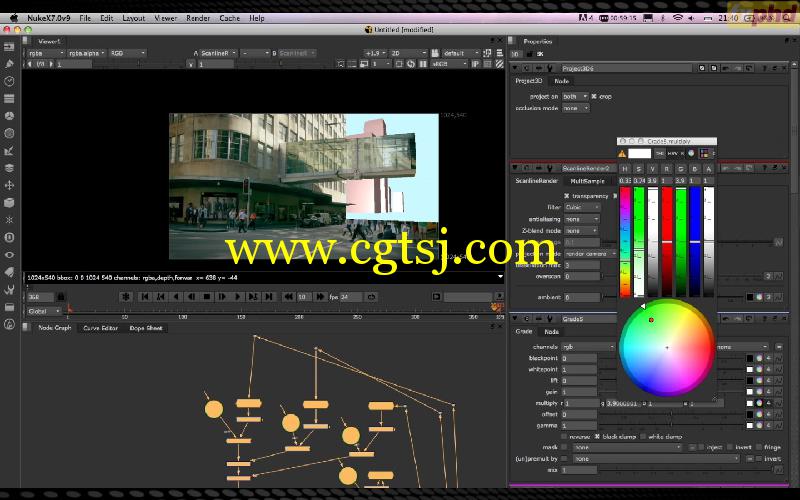
Task: Click the blue B slider bar in picker
Action: [x=694, y=242]
